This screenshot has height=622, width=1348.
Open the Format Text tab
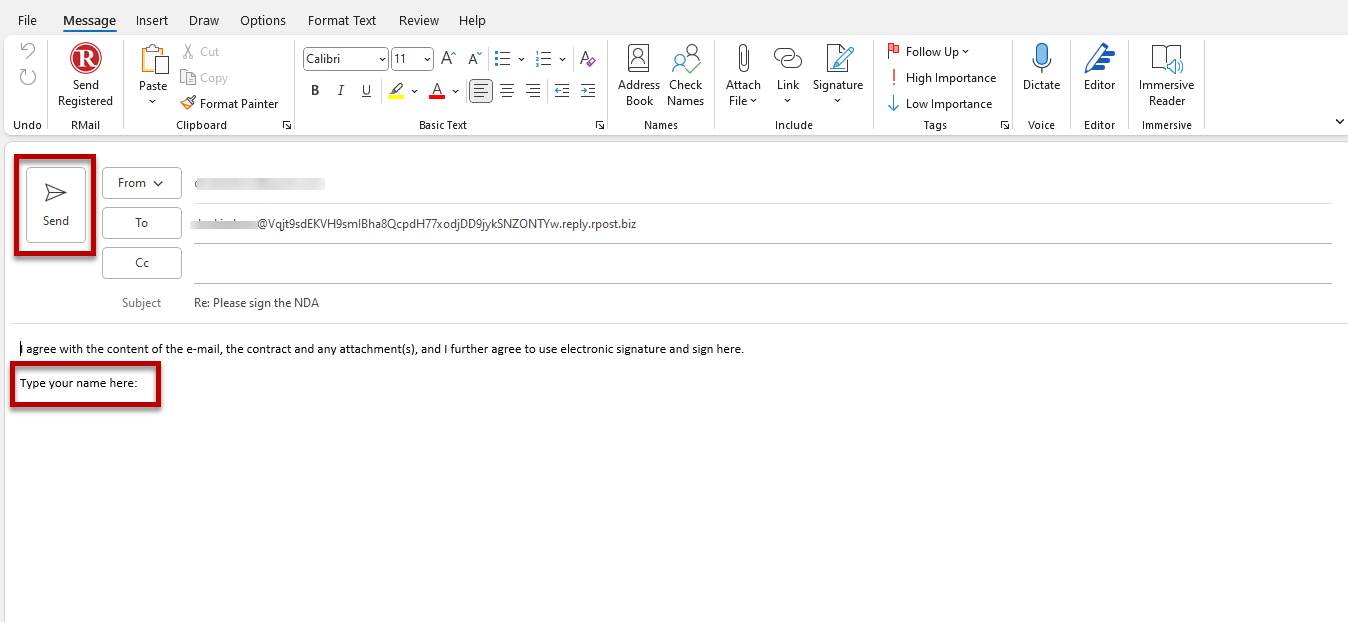click(x=342, y=20)
